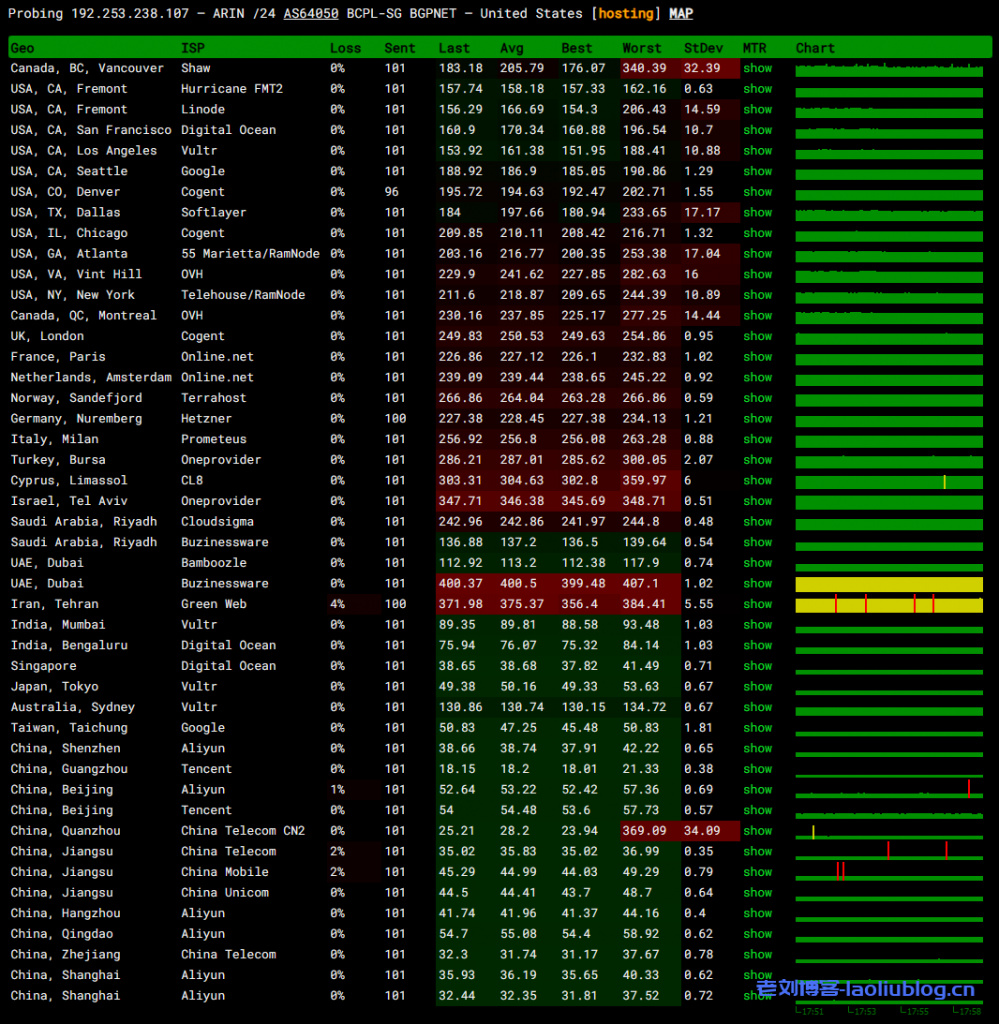Open the AS64050 link in header

[311, 13]
